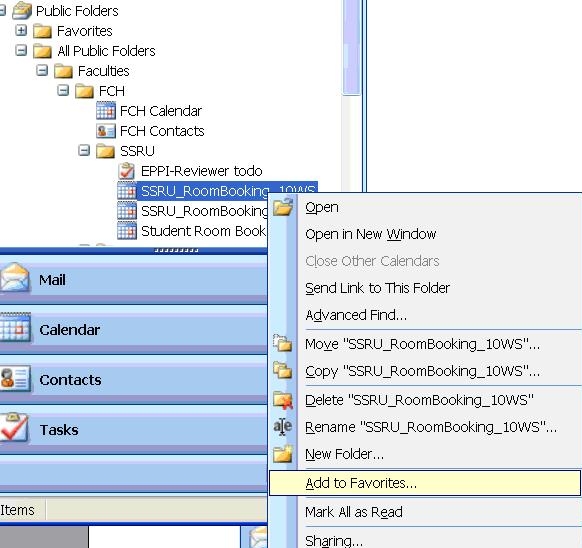Click the Tasks checkmark icon in the navigation pane
582x548 pixels.
click(14, 428)
